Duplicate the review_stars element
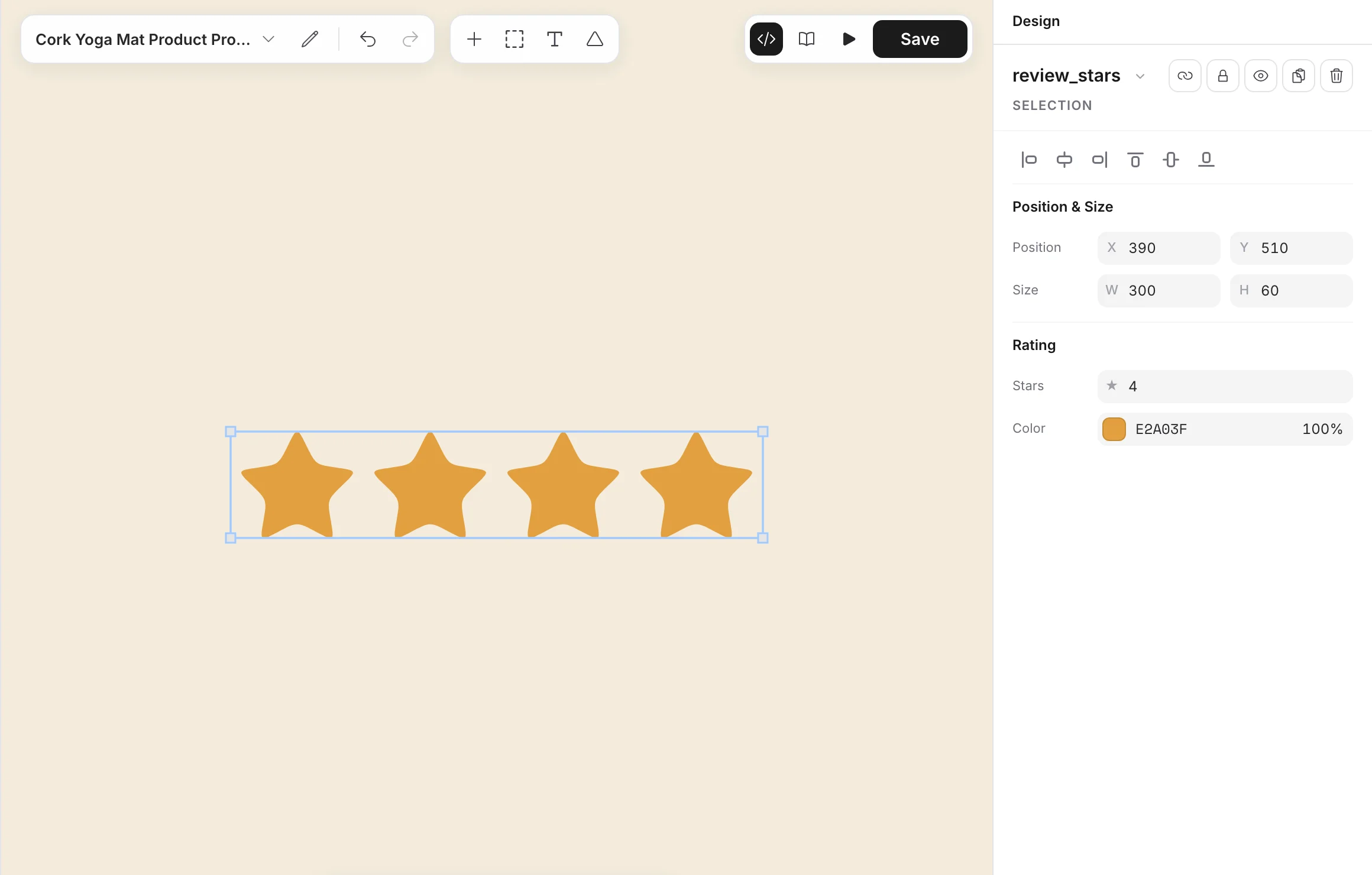Viewport: 1372px width, 875px height. (1299, 76)
